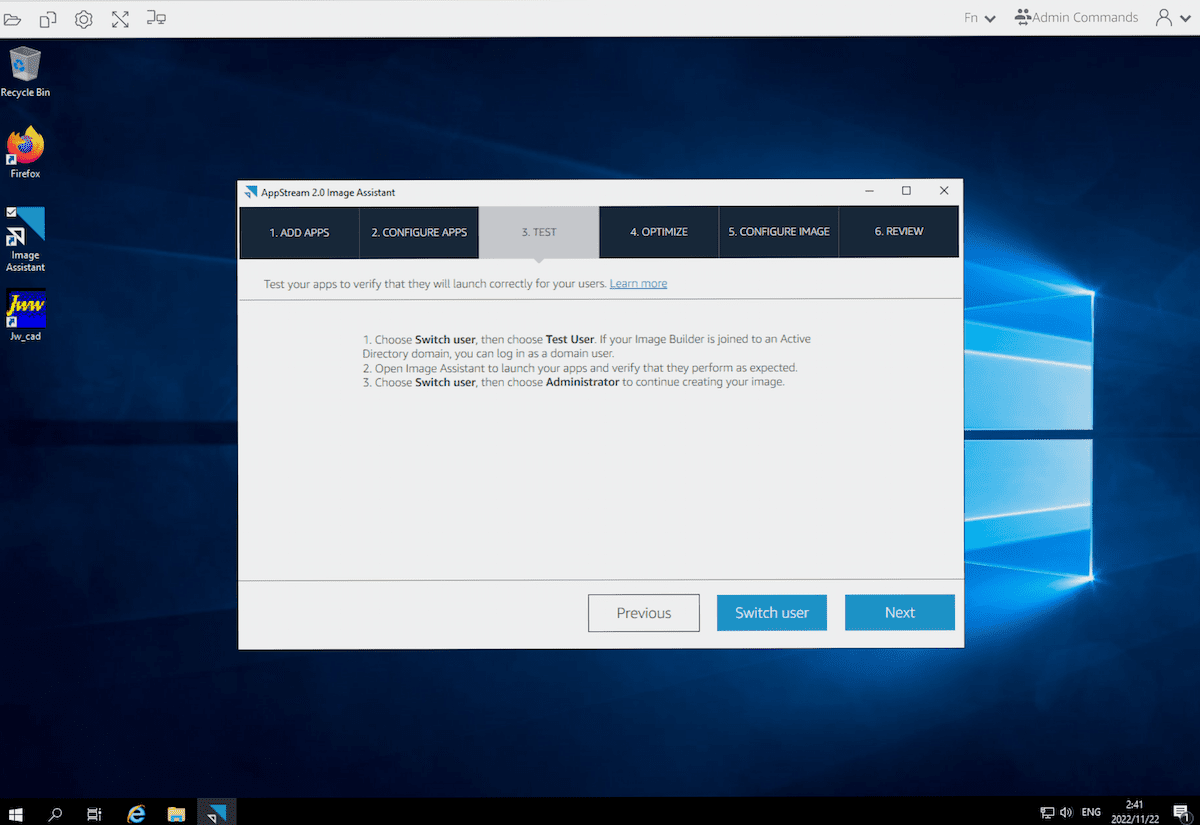Enter fullscreen mode via the expand arrows icon

tap(120, 18)
